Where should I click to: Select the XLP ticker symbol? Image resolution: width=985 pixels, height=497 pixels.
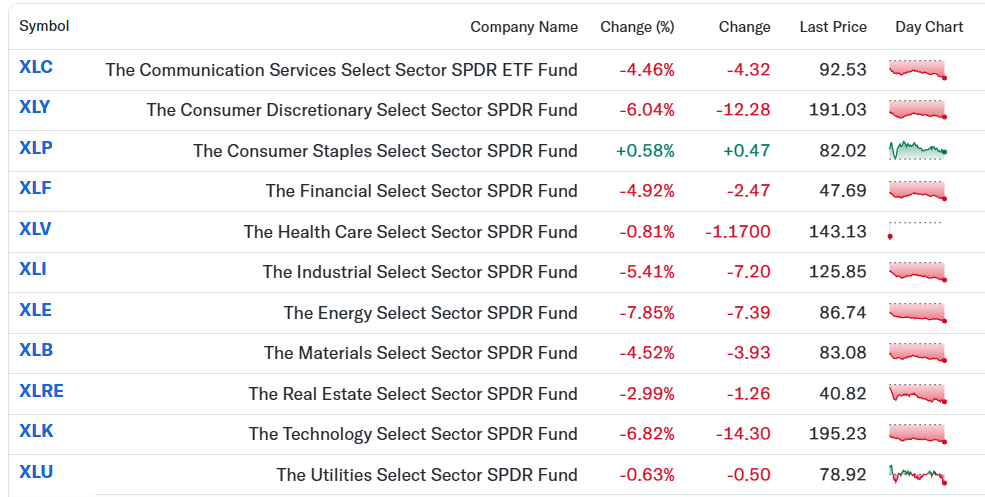tap(36, 148)
